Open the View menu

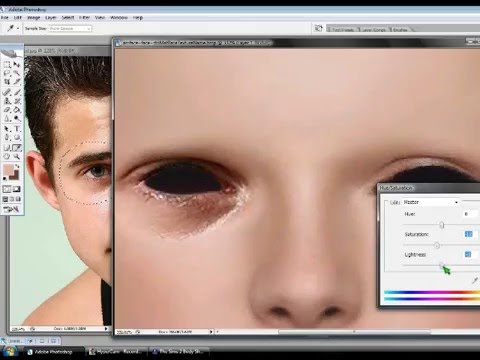(x=100, y=18)
